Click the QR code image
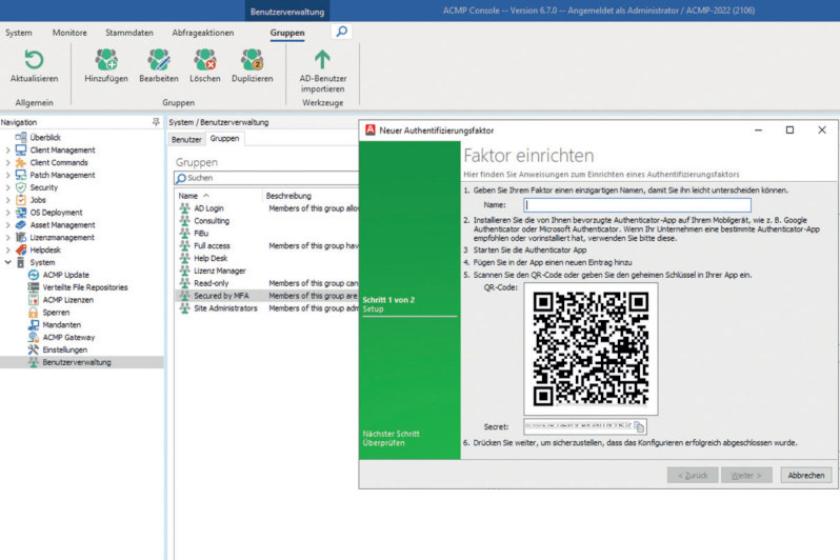The image size is (840, 560). coord(591,349)
